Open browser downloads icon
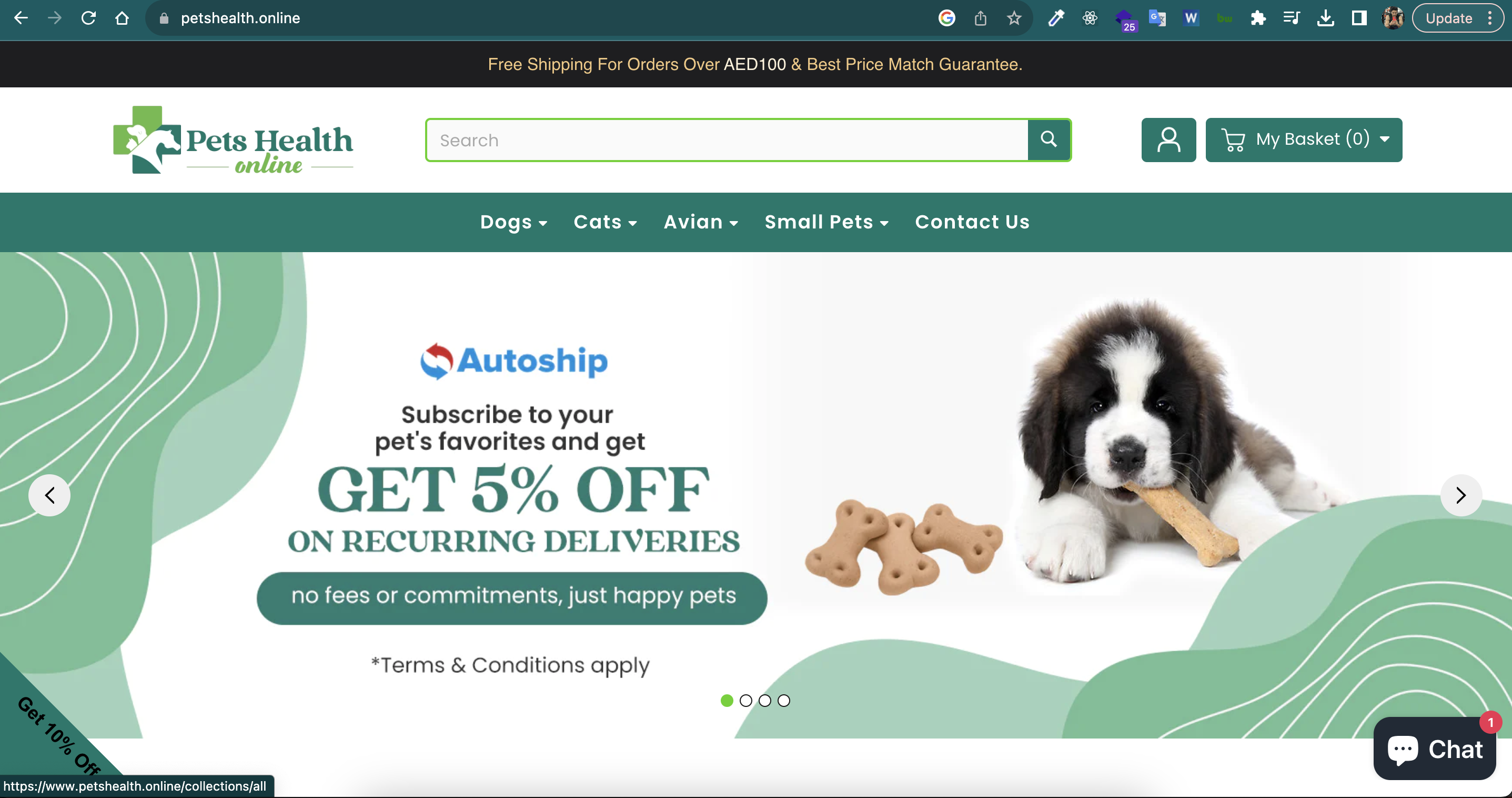 1325,18
